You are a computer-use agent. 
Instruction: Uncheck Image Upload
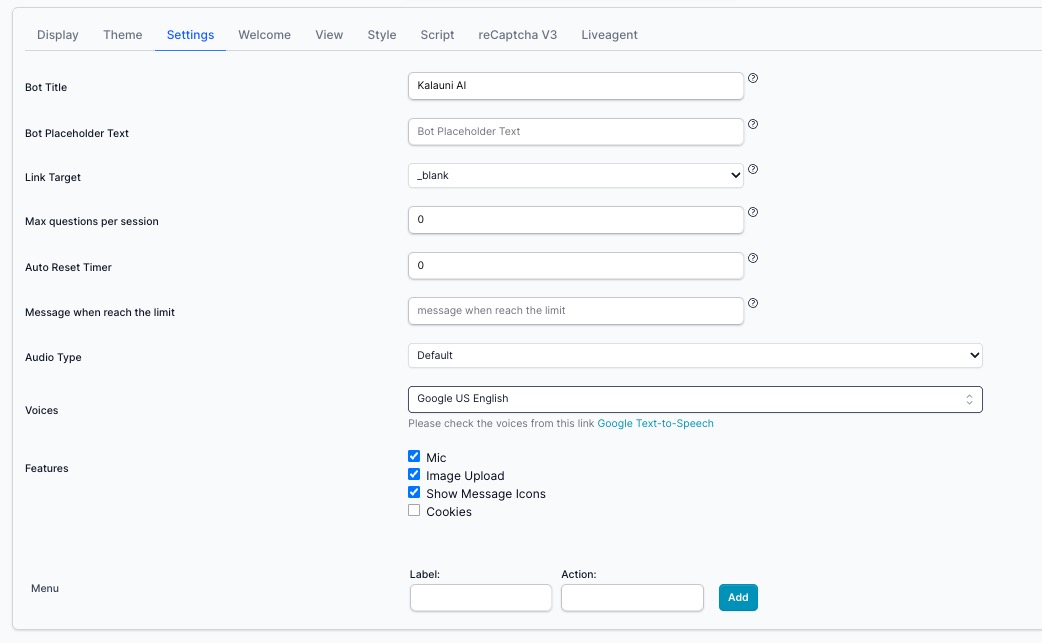[413, 473]
